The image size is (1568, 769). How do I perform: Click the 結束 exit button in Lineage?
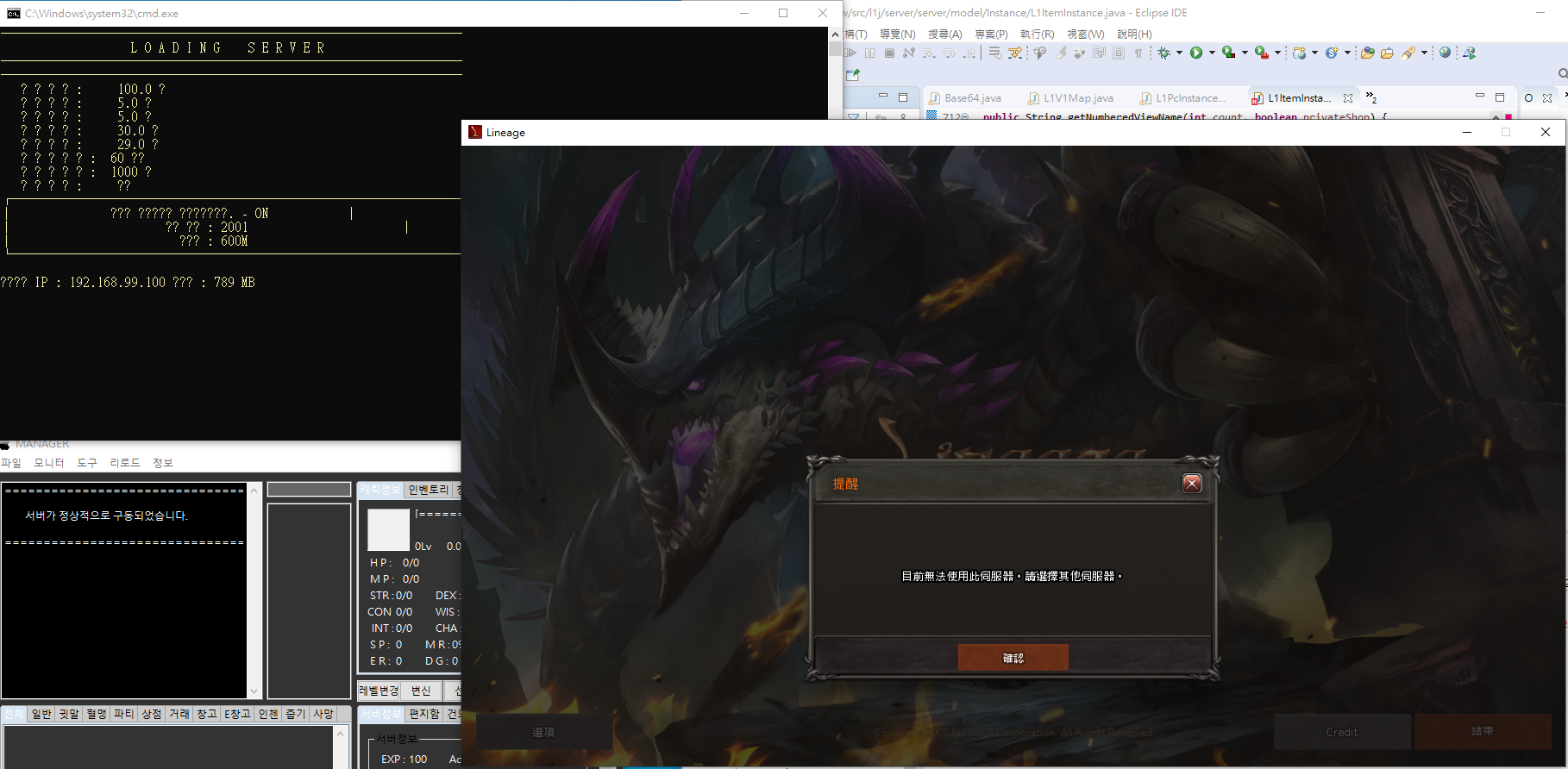coord(1482,731)
